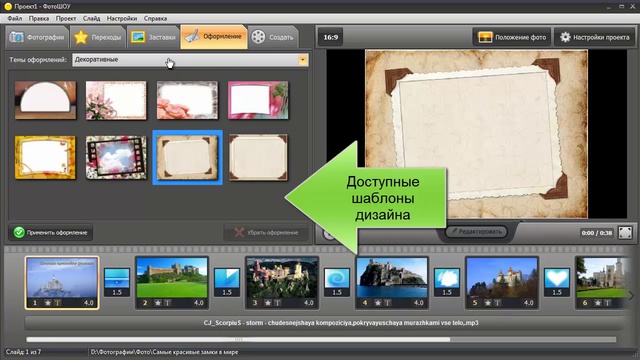
Task: Click the Применить оформление button
Action: 51,232
